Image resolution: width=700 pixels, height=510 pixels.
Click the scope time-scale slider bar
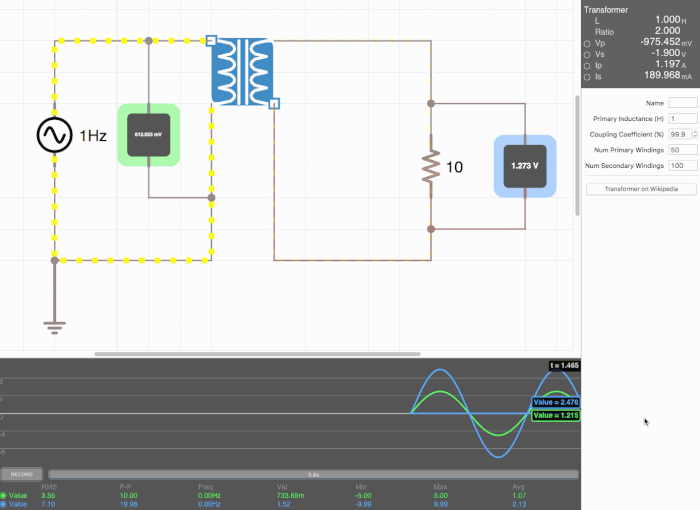coord(313,474)
